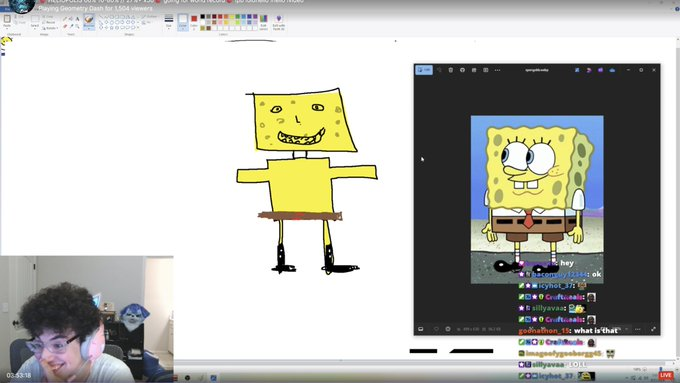
Task: Open Edit colors dialog in Paint
Action: click(x=263, y=22)
